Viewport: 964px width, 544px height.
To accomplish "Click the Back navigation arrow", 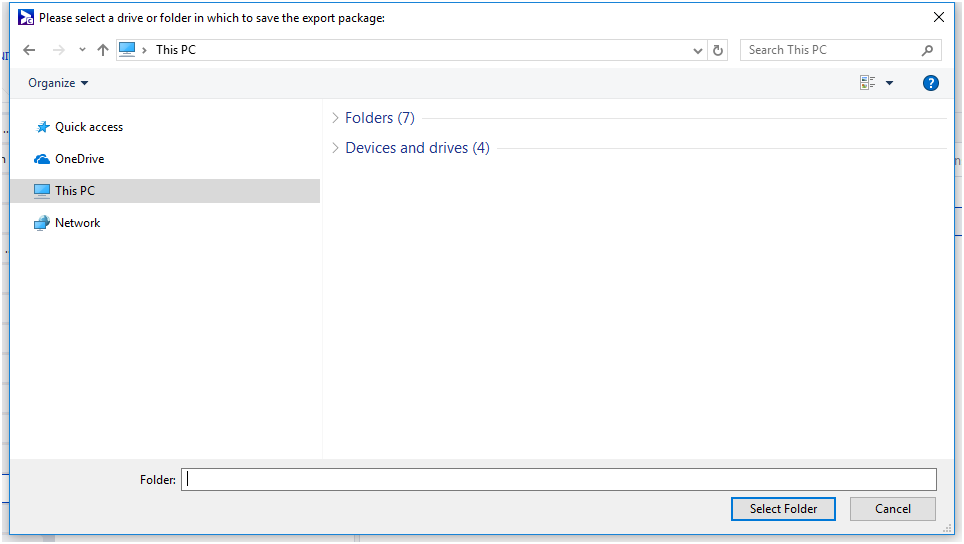I will (29, 50).
